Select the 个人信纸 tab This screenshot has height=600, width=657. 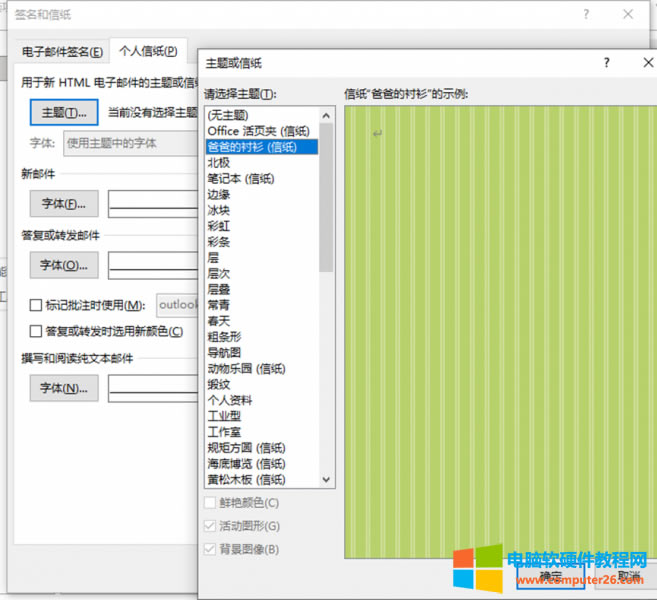[148, 51]
